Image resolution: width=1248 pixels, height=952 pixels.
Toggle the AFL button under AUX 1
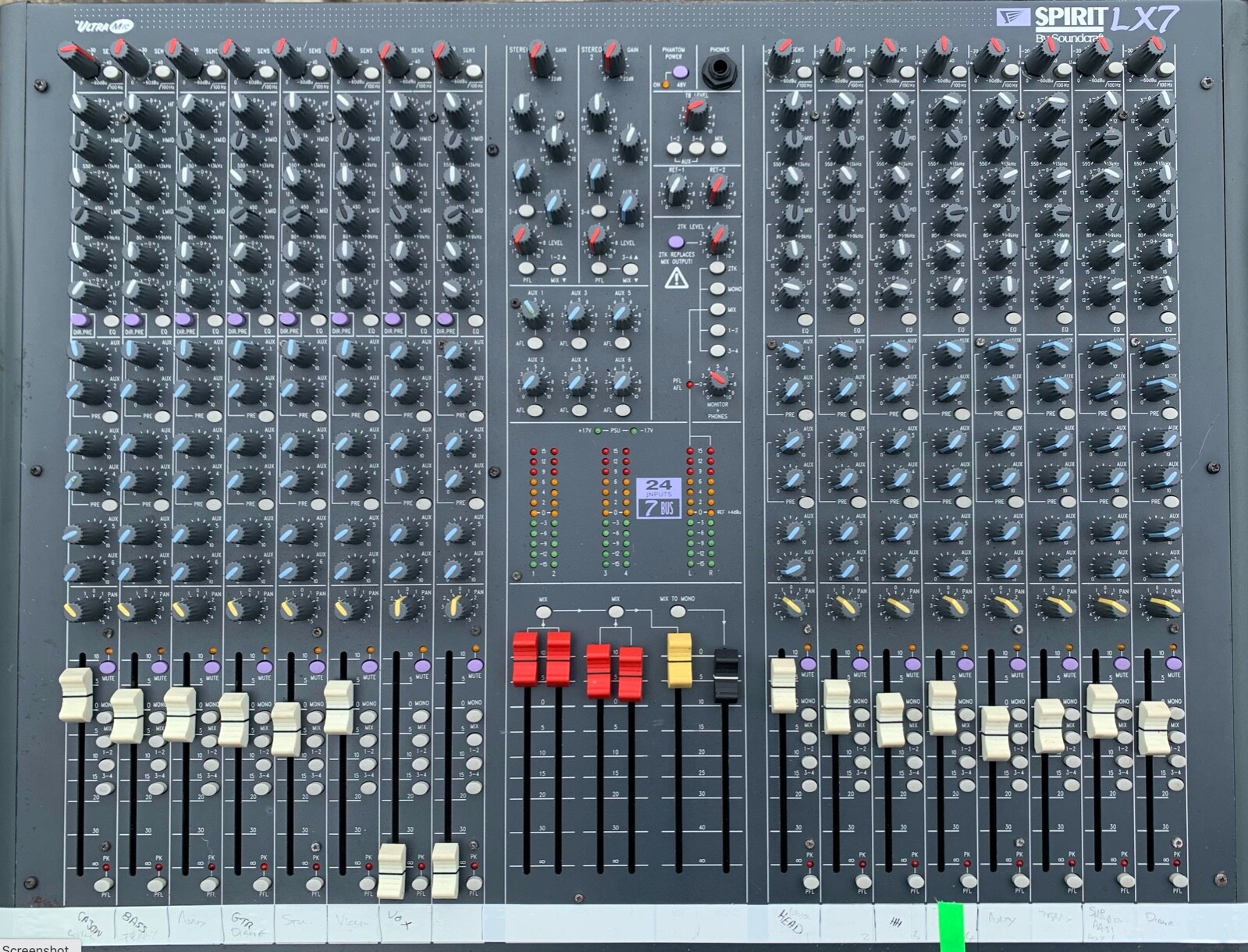(535, 343)
